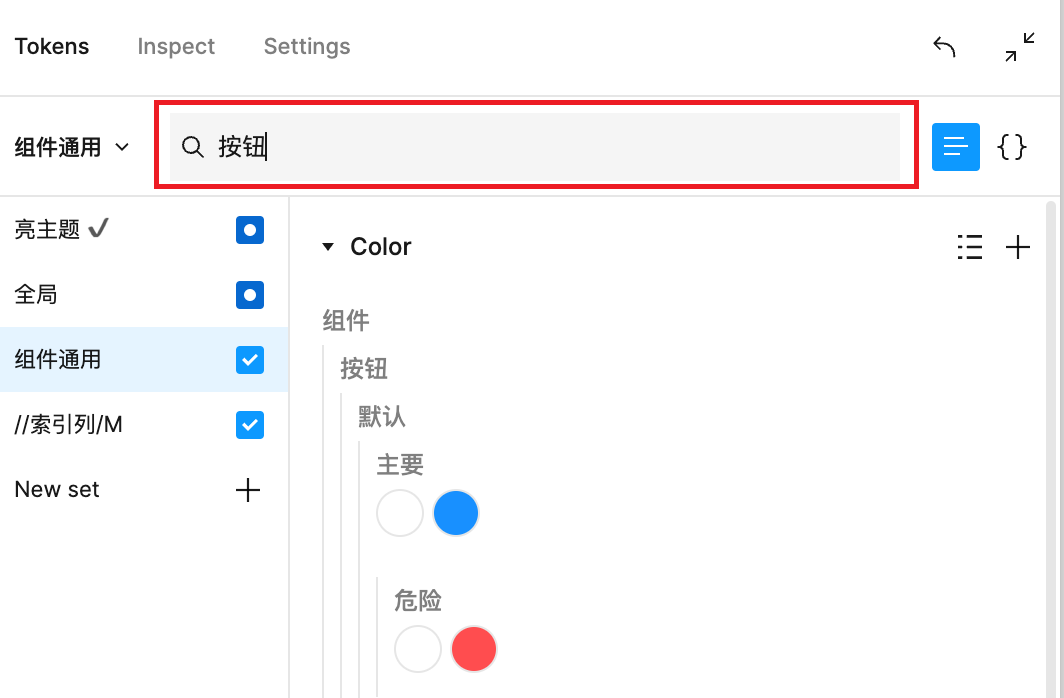1064x698 pixels.
Task: Switch to list view using blue list icon
Action: [955, 147]
